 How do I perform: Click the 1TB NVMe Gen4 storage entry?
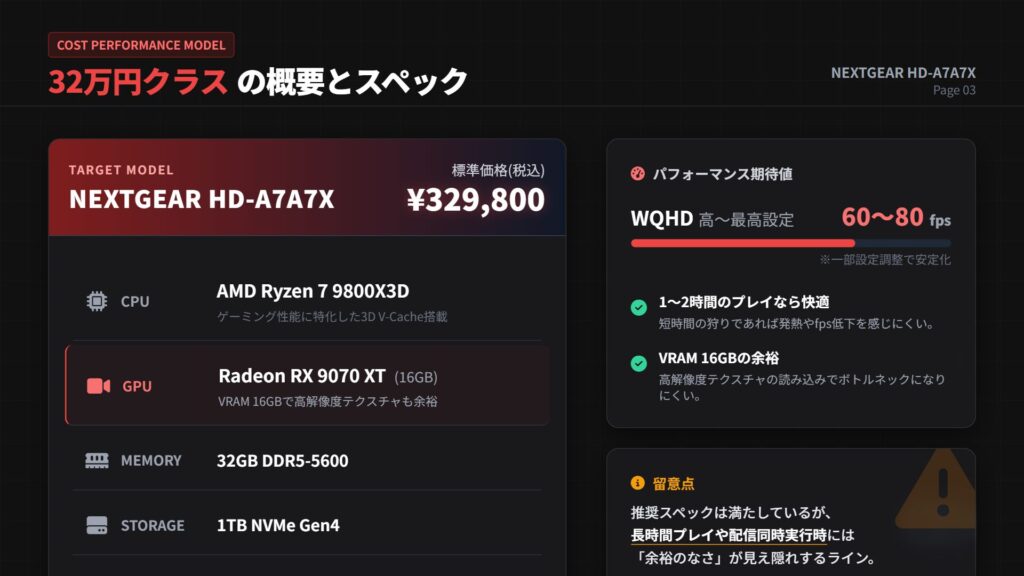point(278,525)
